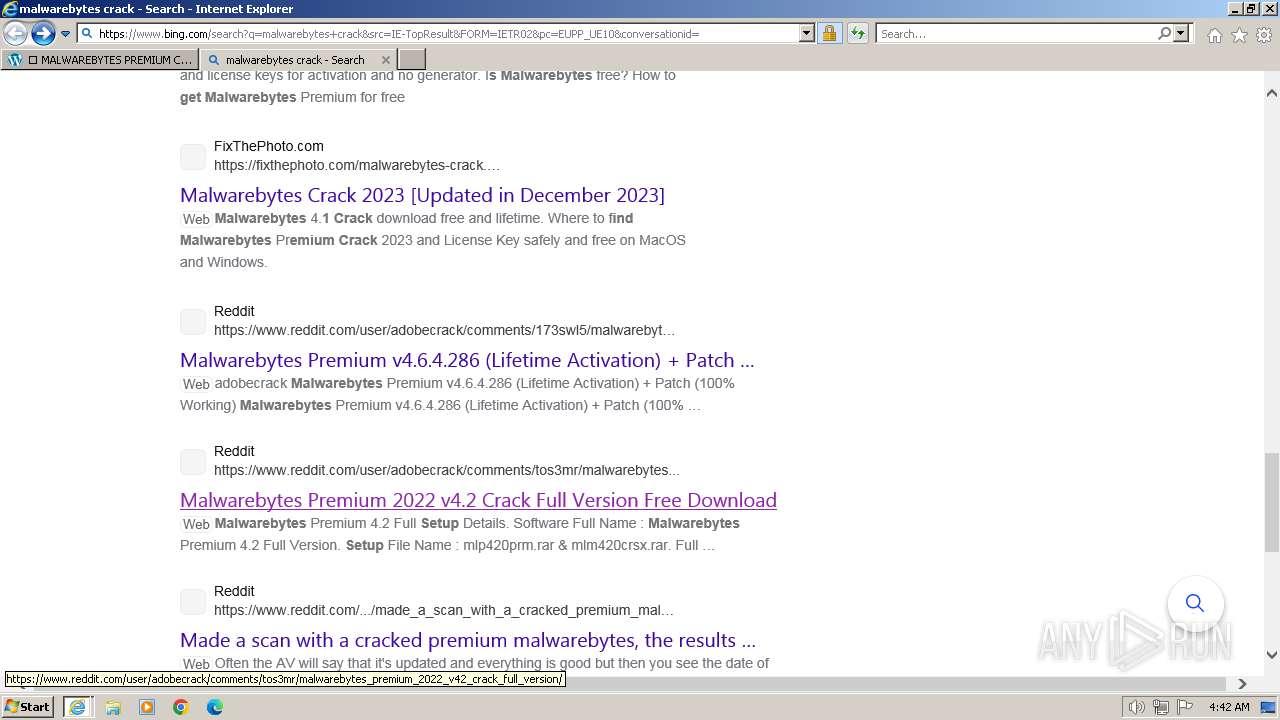Click the favicon beside the made_a_scan Reddit result
Screen dimensions: 1280x720
tap(193, 601)
